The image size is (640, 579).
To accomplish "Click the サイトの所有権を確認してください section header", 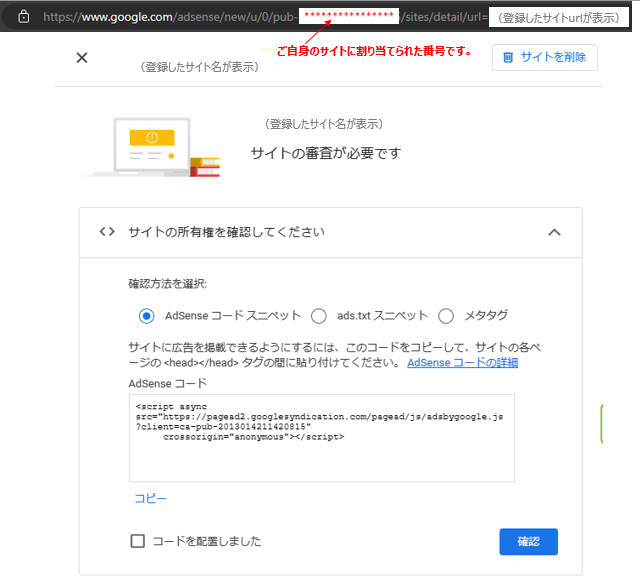I will click(x=226, y=232).
